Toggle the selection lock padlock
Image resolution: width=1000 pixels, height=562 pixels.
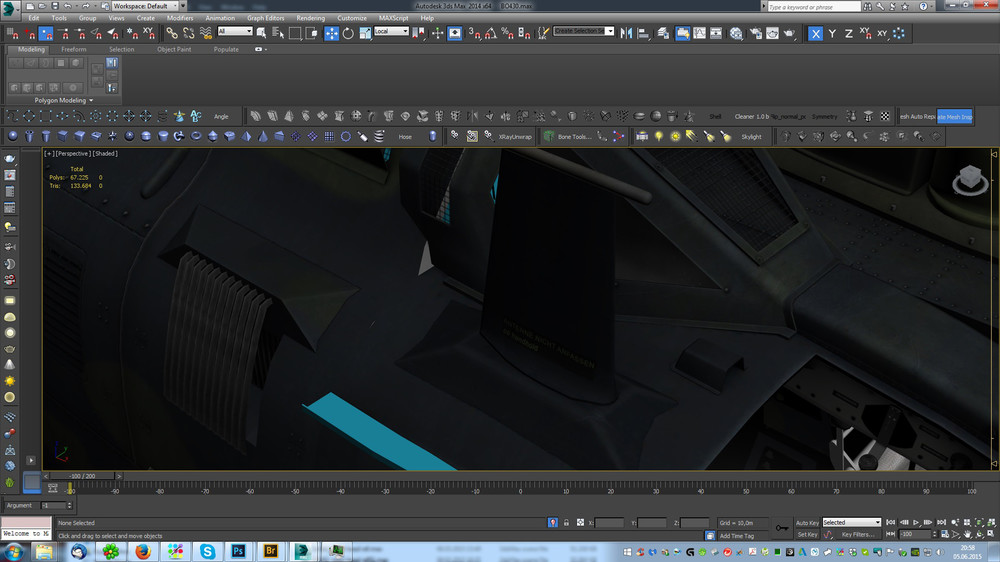point(566,523)
